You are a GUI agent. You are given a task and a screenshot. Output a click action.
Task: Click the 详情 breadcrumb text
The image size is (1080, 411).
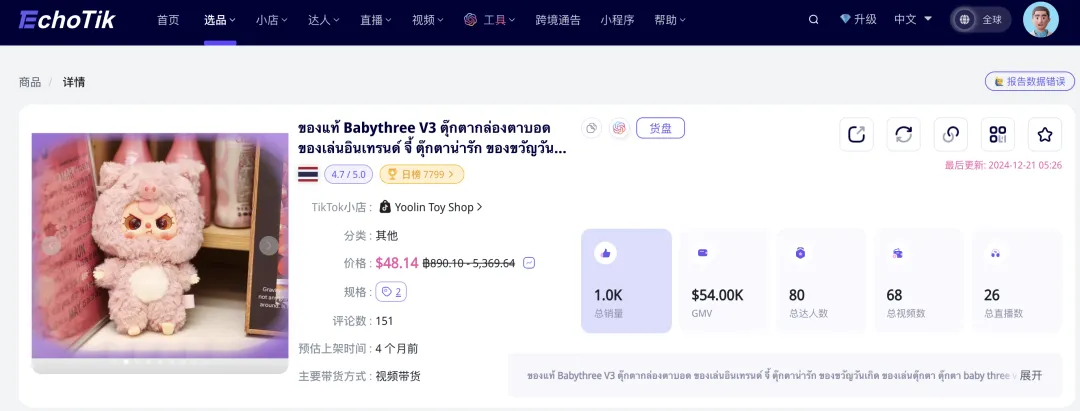click(74, 83)
